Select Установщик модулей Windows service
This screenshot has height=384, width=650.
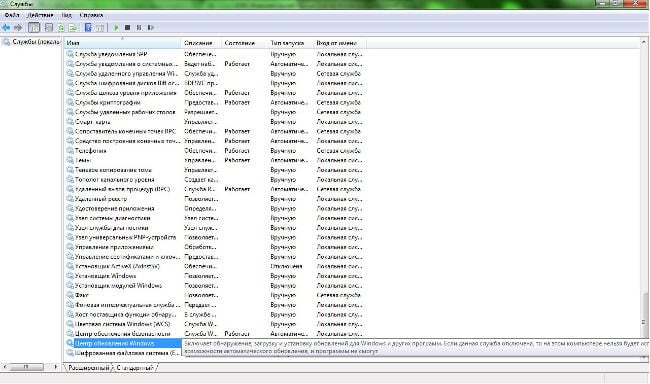point(215,285)
